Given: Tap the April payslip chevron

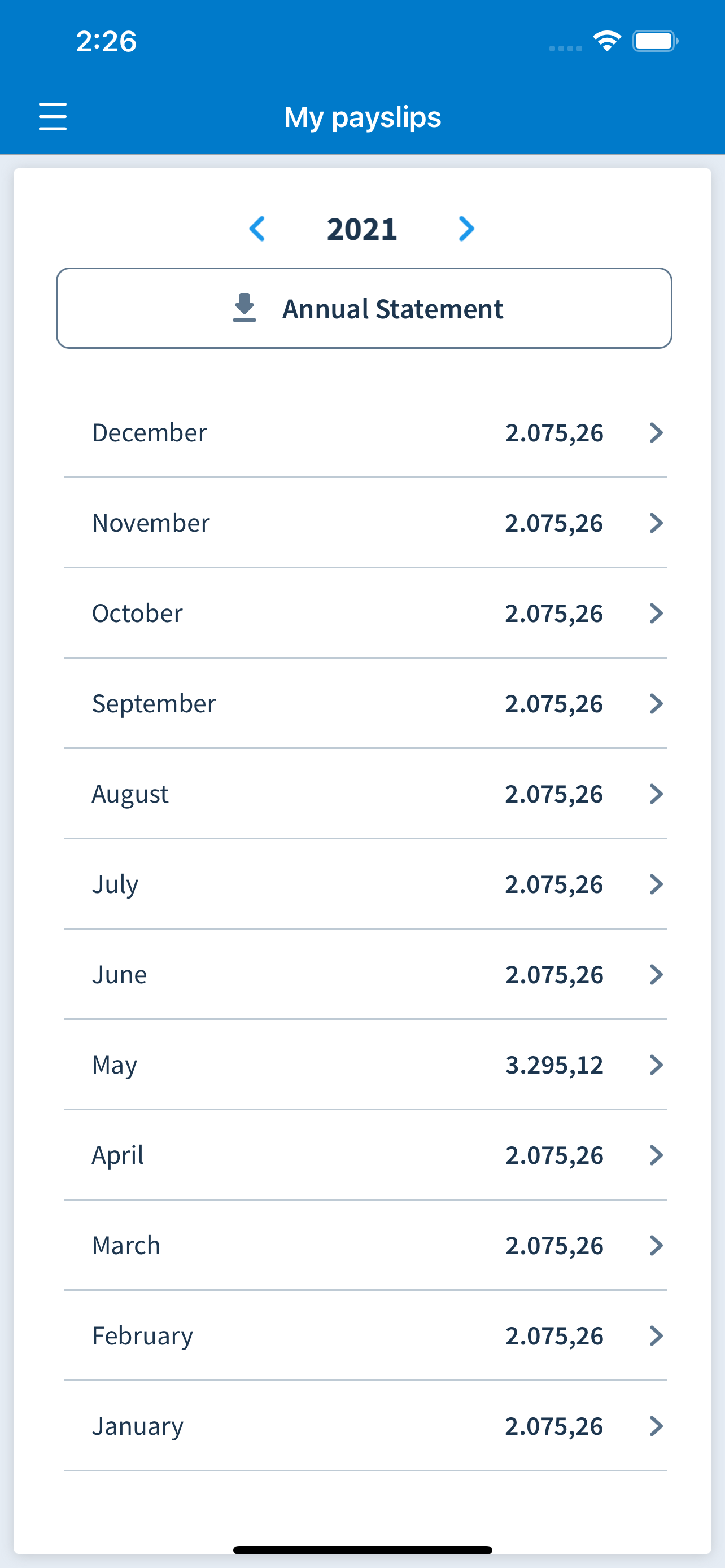Looking at the screenshot, I should [656, 1155].
